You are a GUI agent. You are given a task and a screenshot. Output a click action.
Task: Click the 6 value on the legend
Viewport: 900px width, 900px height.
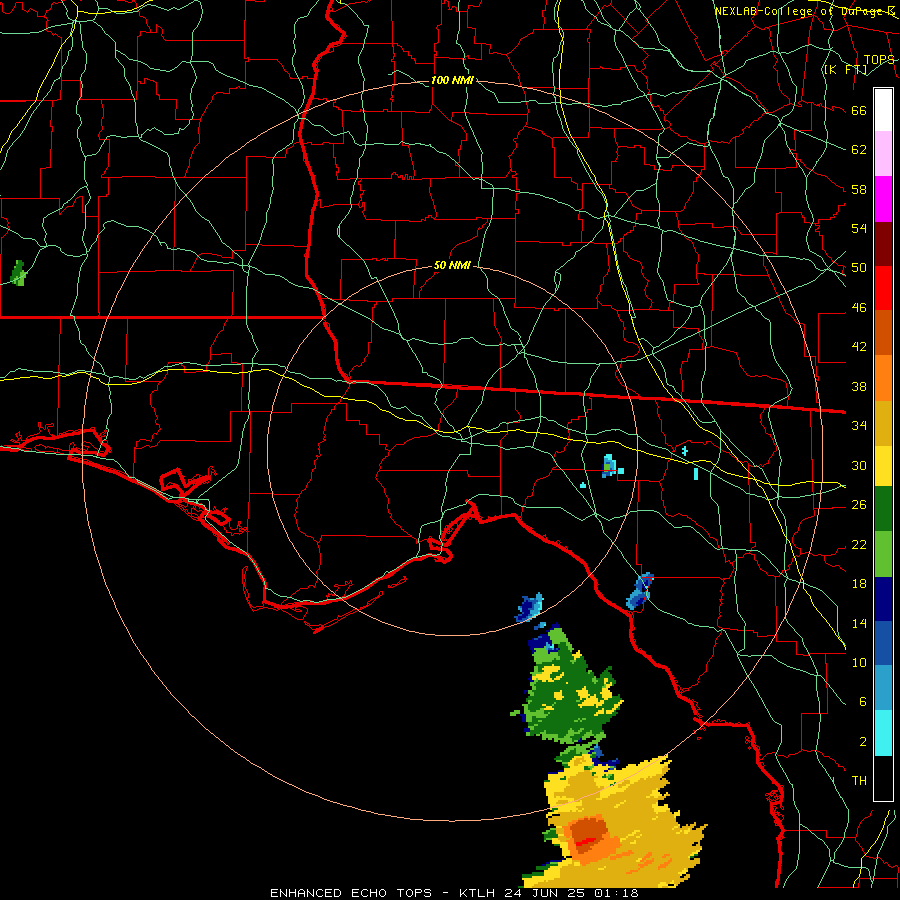click(862, 702)
